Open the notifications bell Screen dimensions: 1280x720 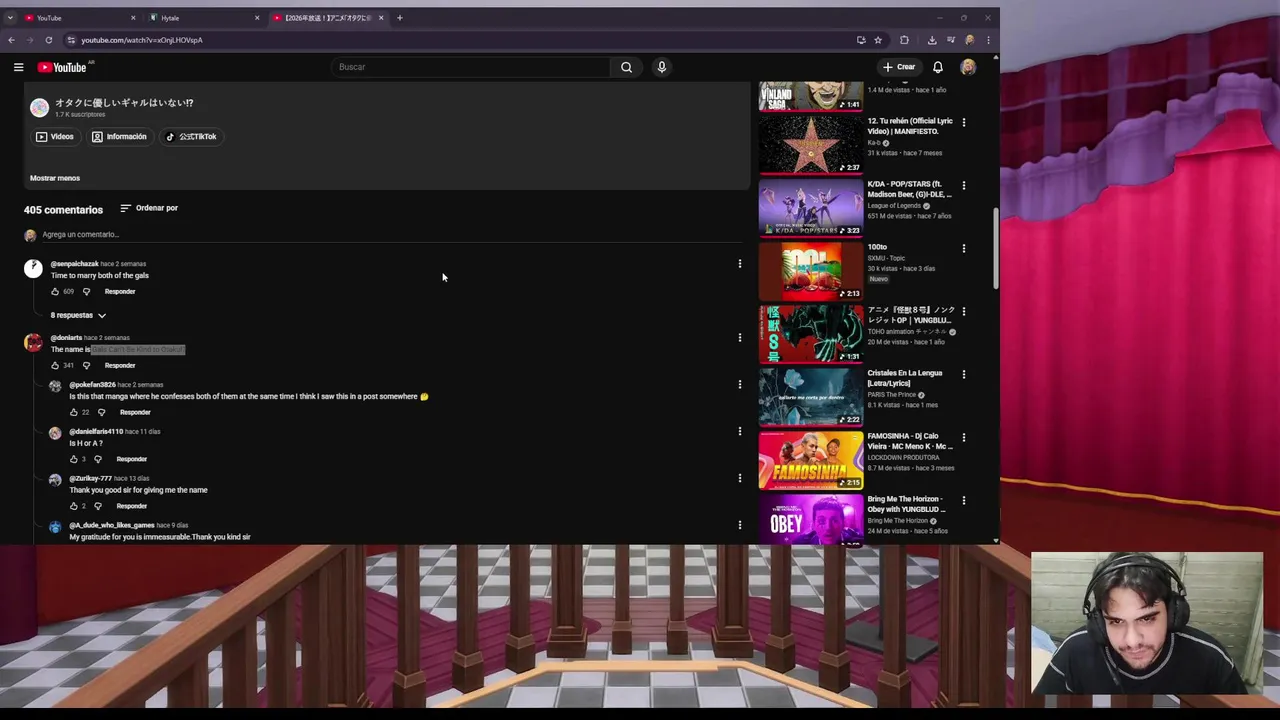[x=938, y=67]
